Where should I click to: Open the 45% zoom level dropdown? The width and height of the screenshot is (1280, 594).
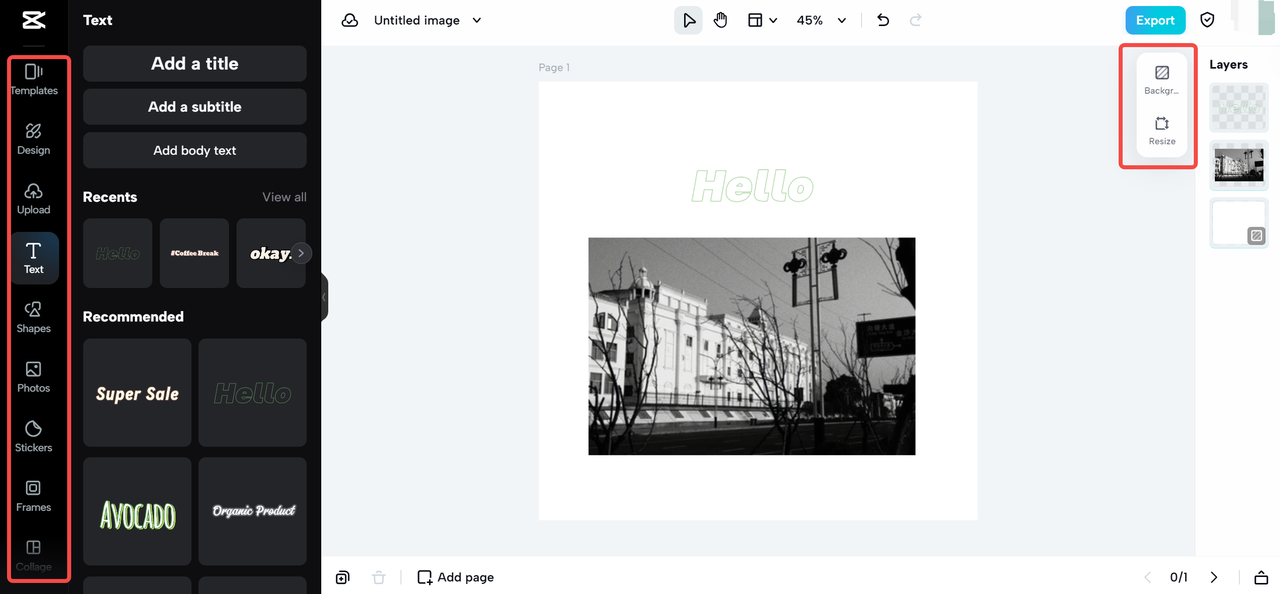point(821,20)
